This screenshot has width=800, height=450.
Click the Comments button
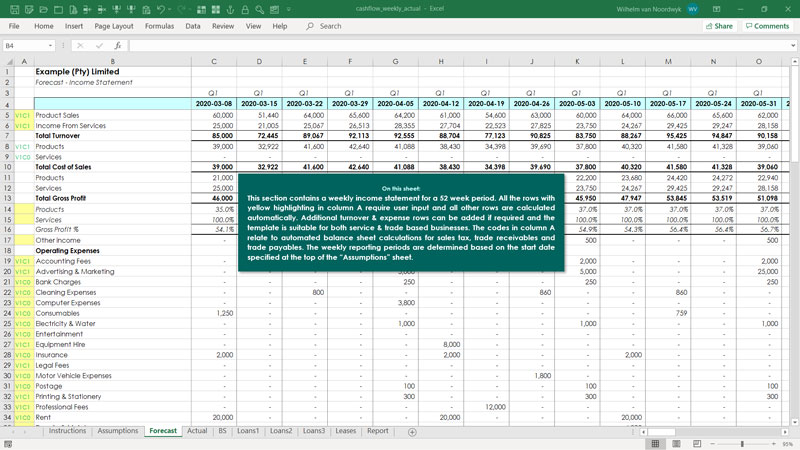(767, 26)
